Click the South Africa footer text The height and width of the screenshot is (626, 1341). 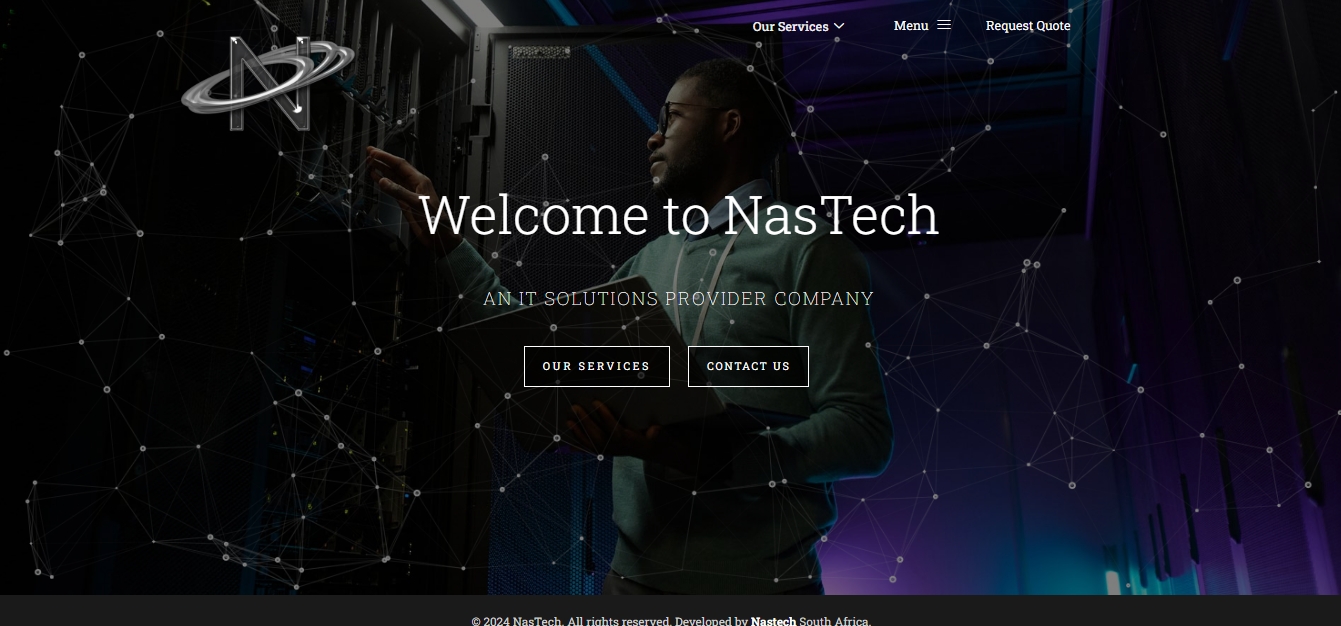coord(835,621)
